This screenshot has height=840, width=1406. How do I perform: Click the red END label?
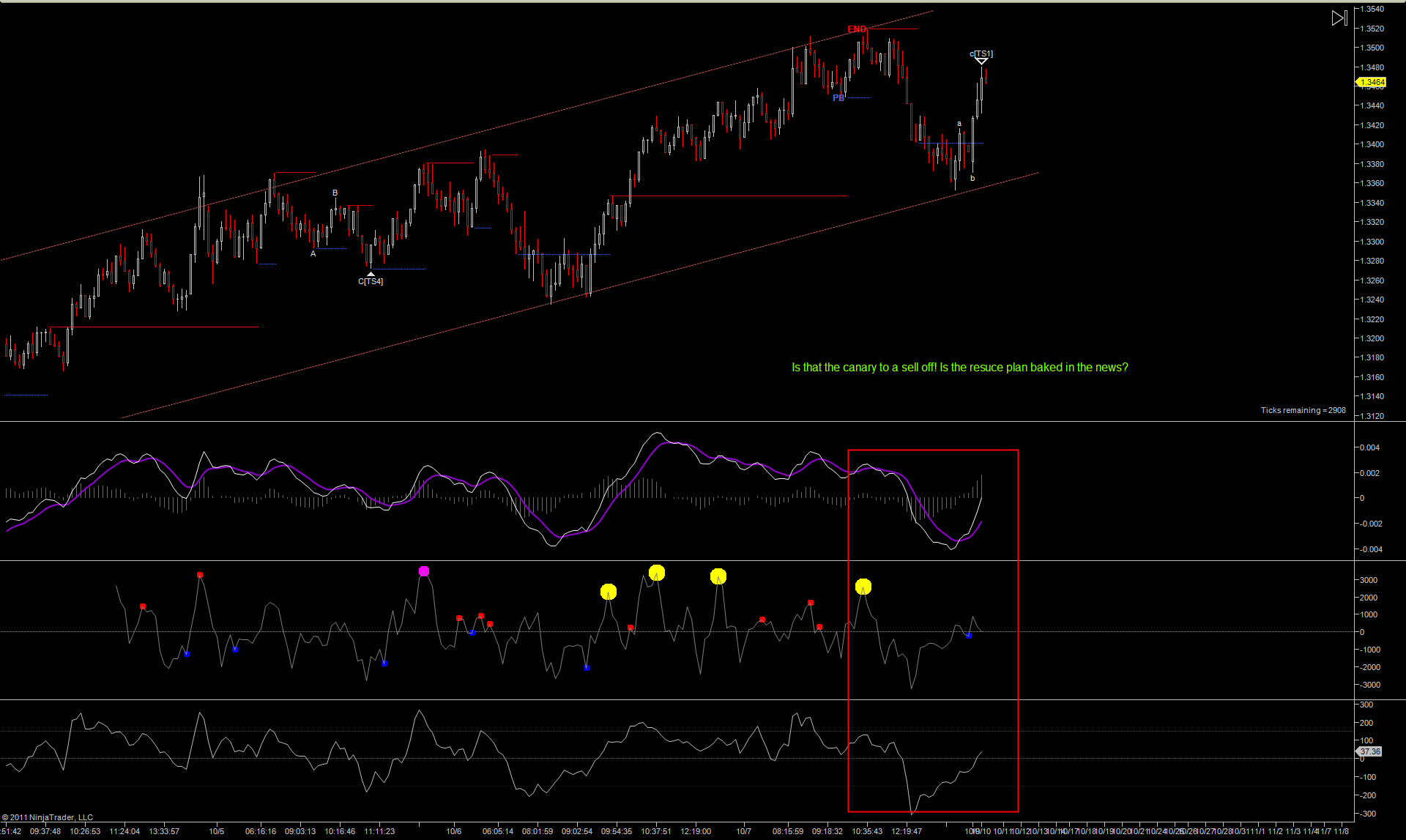857,29
